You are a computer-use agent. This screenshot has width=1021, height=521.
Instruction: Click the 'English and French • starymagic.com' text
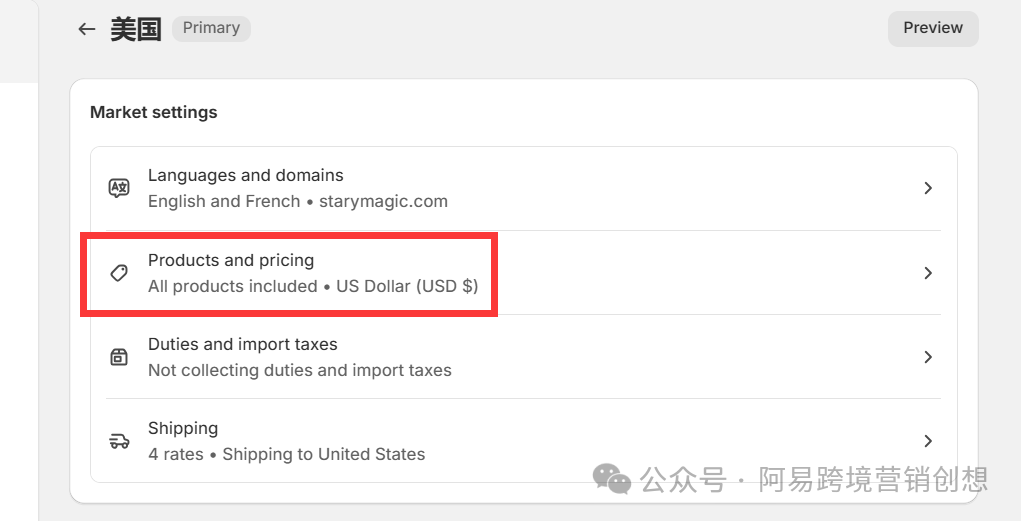[x=298, y=201]
